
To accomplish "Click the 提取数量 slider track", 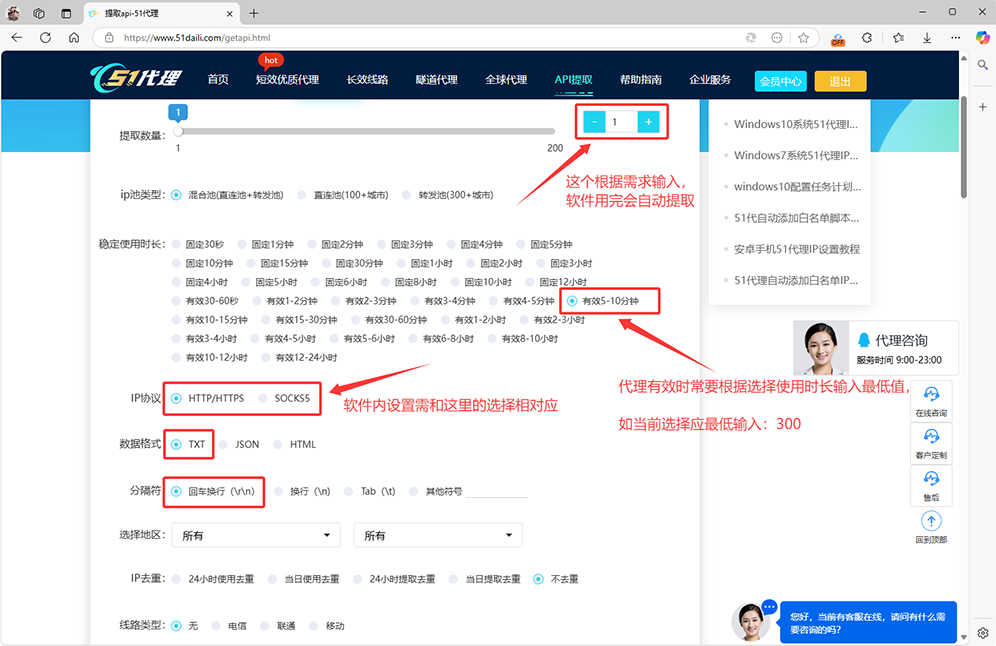I will pos(367,131).
